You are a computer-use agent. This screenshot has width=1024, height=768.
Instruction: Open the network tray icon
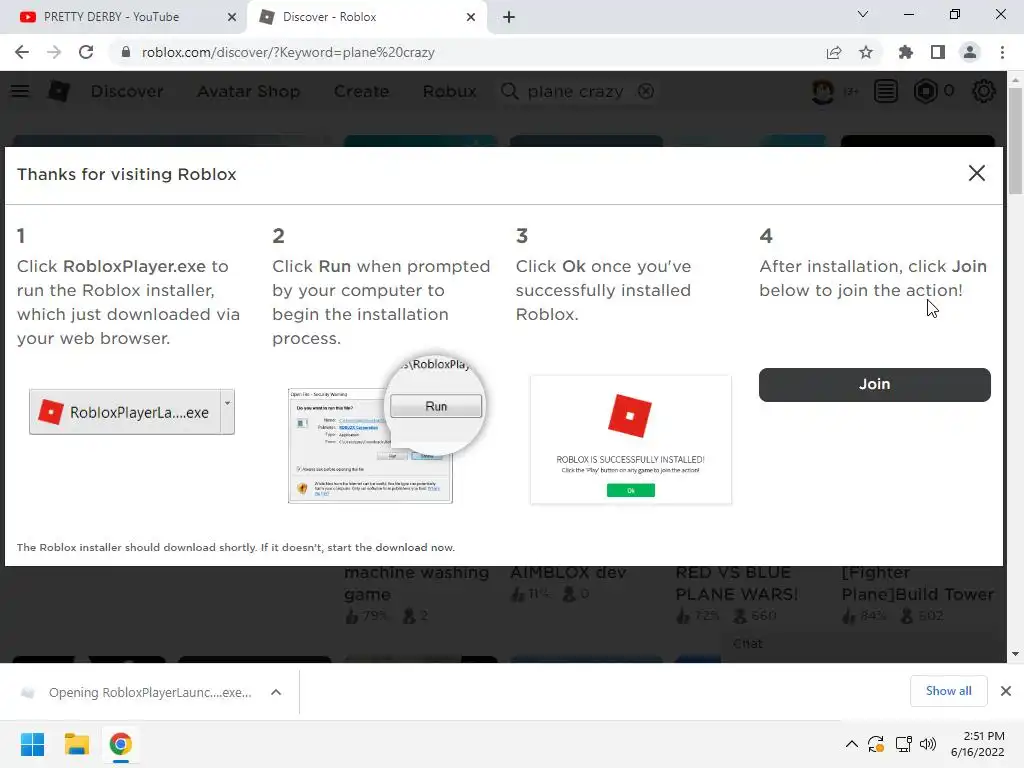[x=903, y=744]
